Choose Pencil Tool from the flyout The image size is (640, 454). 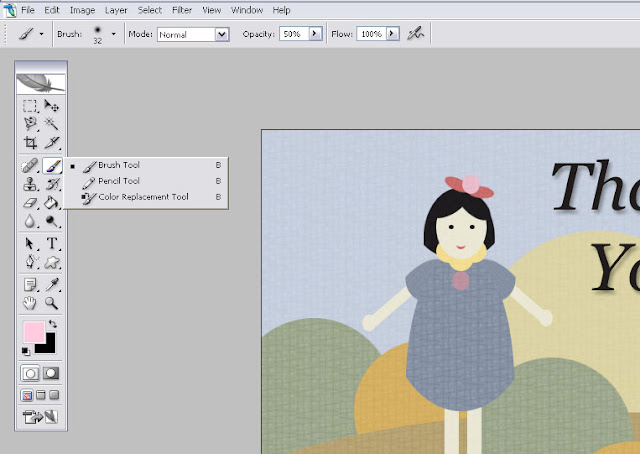pos(146,181)
